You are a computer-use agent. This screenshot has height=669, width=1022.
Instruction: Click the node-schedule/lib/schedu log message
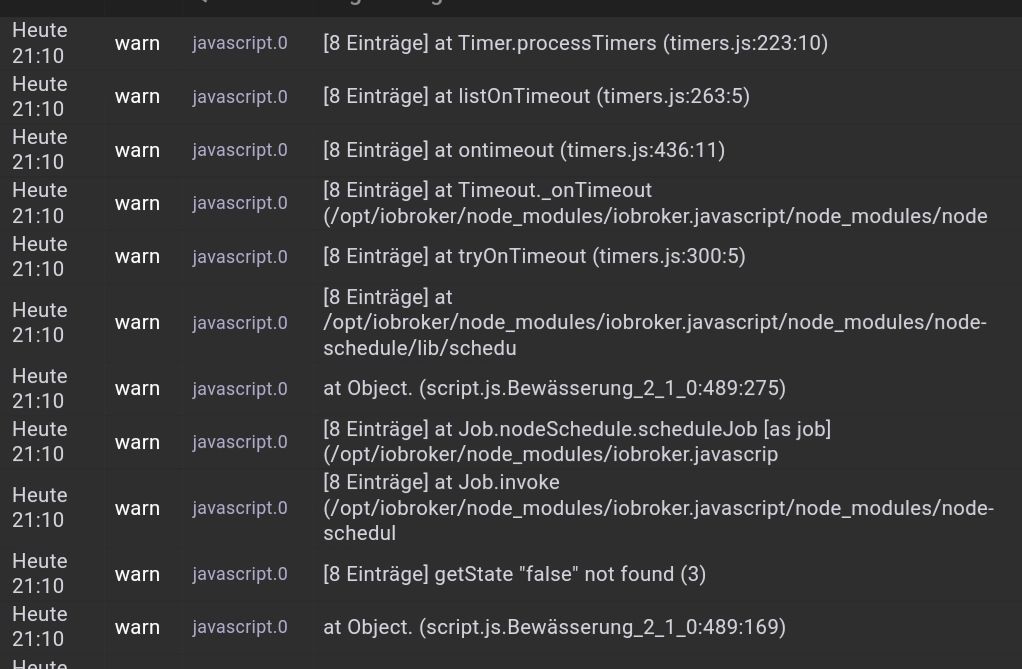point(655,322)
